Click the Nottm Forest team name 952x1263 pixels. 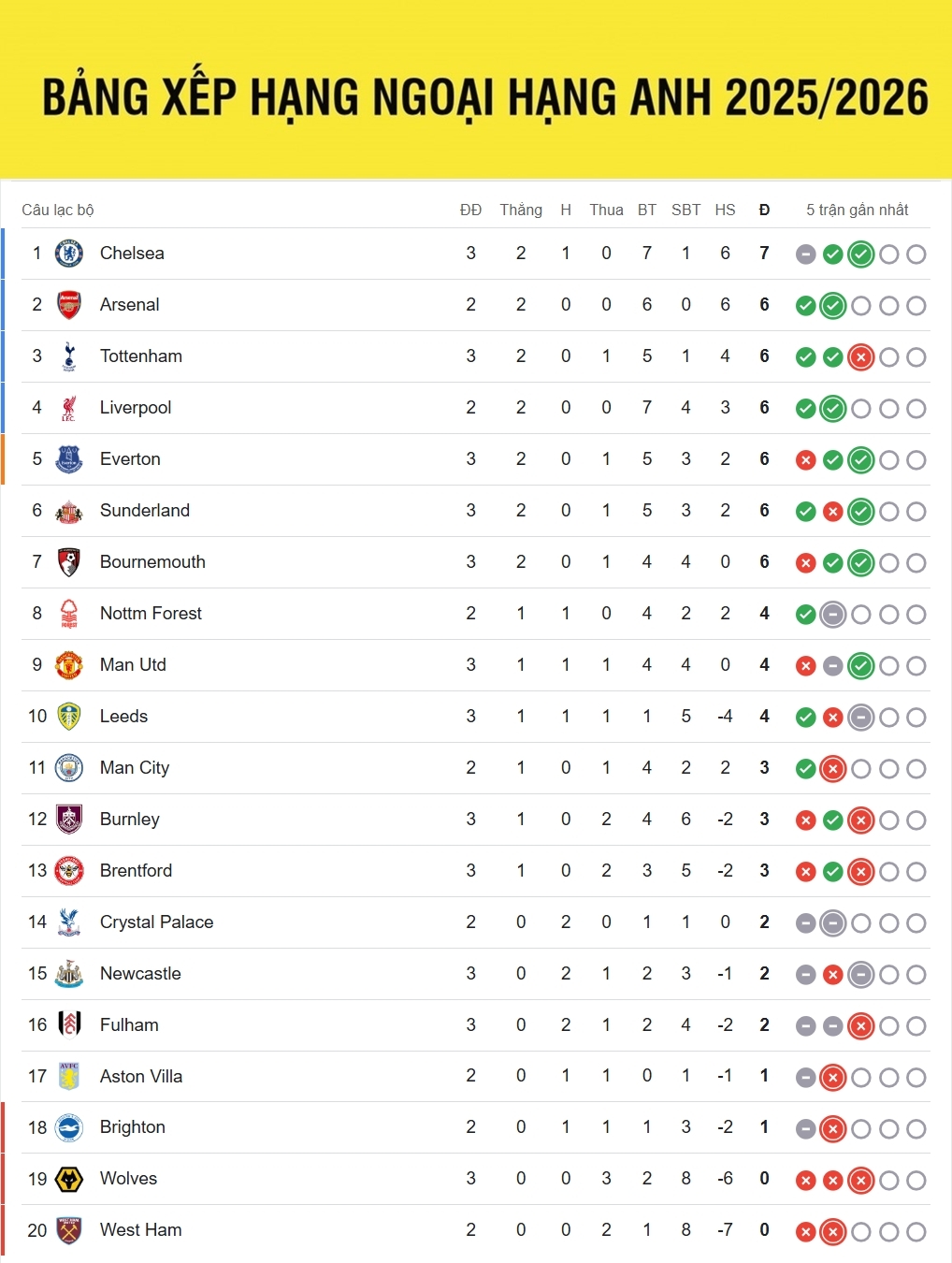[x=151, y=614]
